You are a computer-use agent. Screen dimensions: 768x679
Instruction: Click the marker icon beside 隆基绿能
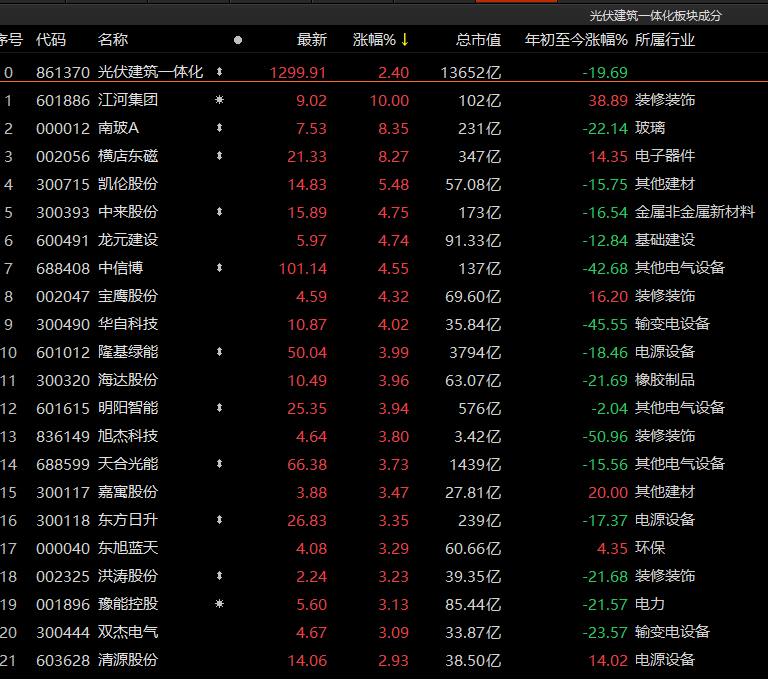click(219, 352)
